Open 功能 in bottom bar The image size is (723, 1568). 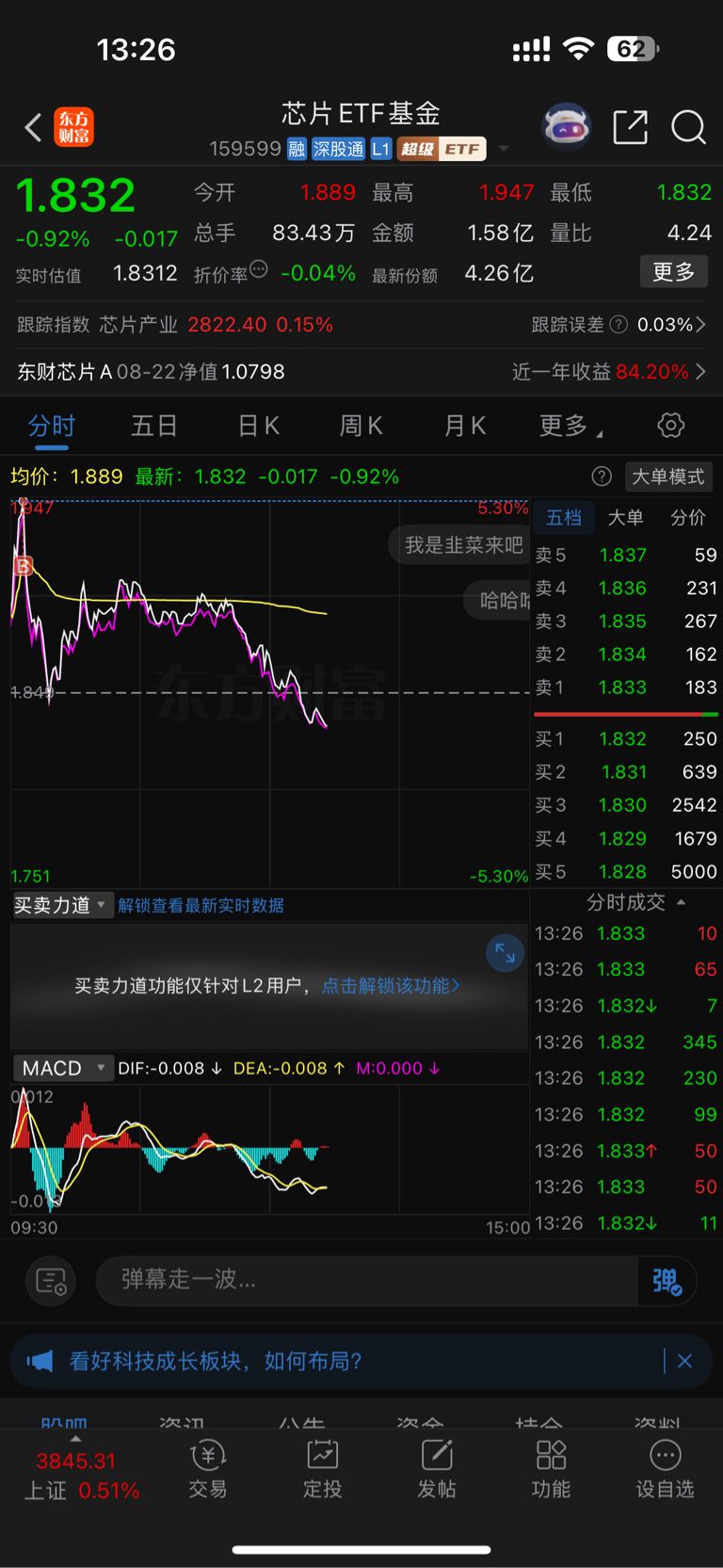pyautogui.click(x=551, y=1470)
